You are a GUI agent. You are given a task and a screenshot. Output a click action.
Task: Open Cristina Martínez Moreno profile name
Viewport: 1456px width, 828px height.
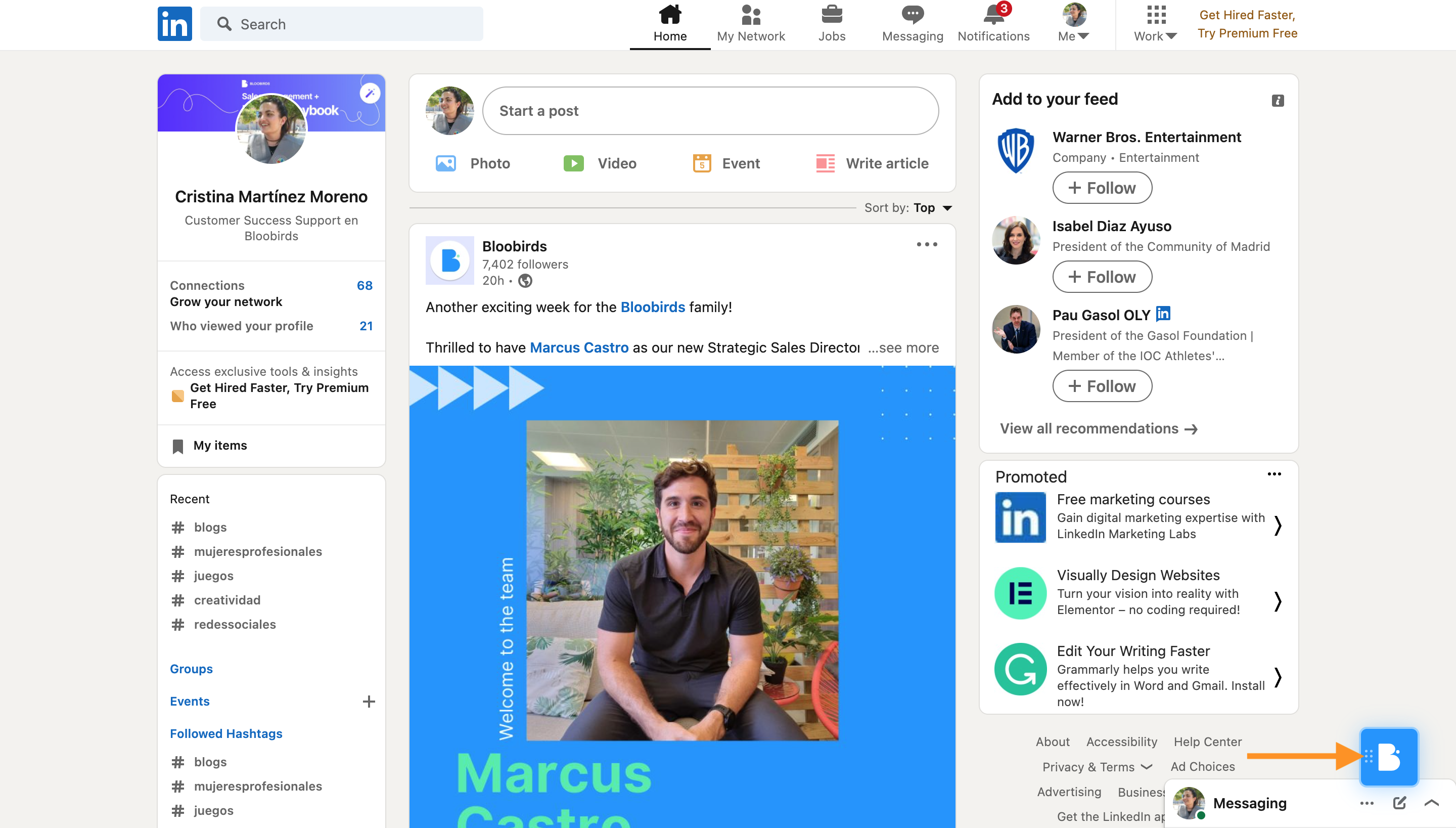point(271,196)
